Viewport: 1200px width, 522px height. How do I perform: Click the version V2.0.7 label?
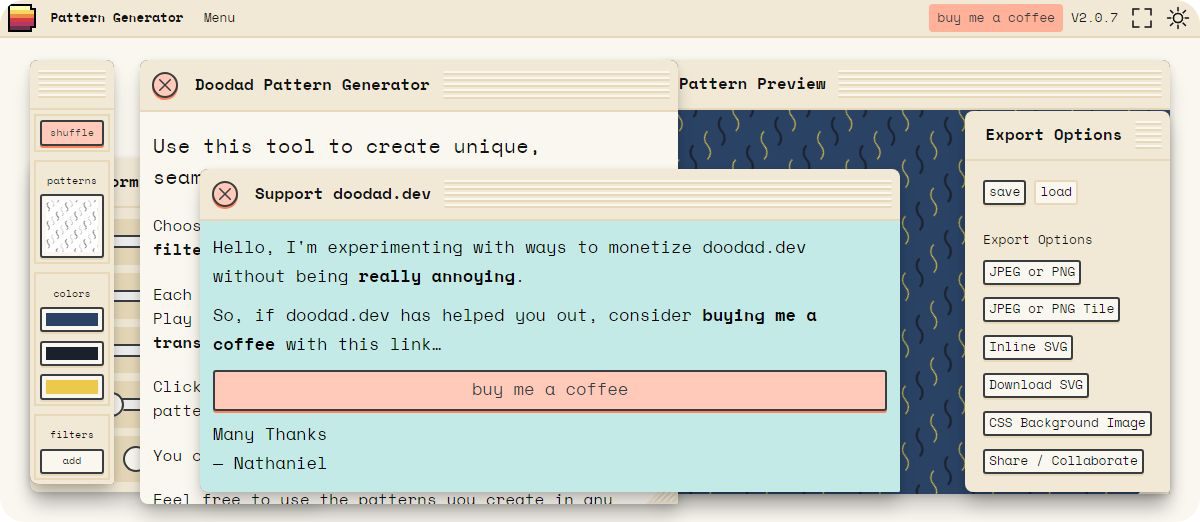coord(1094,18)
